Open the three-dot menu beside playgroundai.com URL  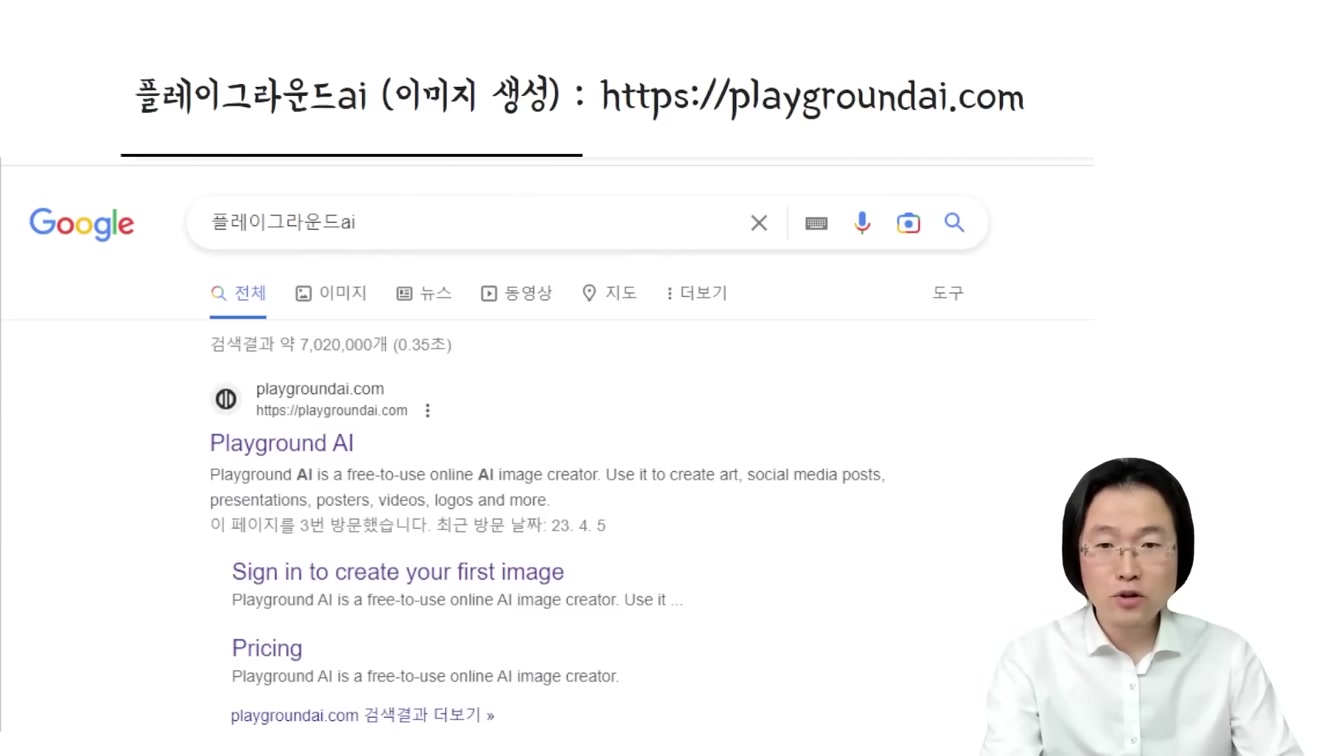pos(427,410)
